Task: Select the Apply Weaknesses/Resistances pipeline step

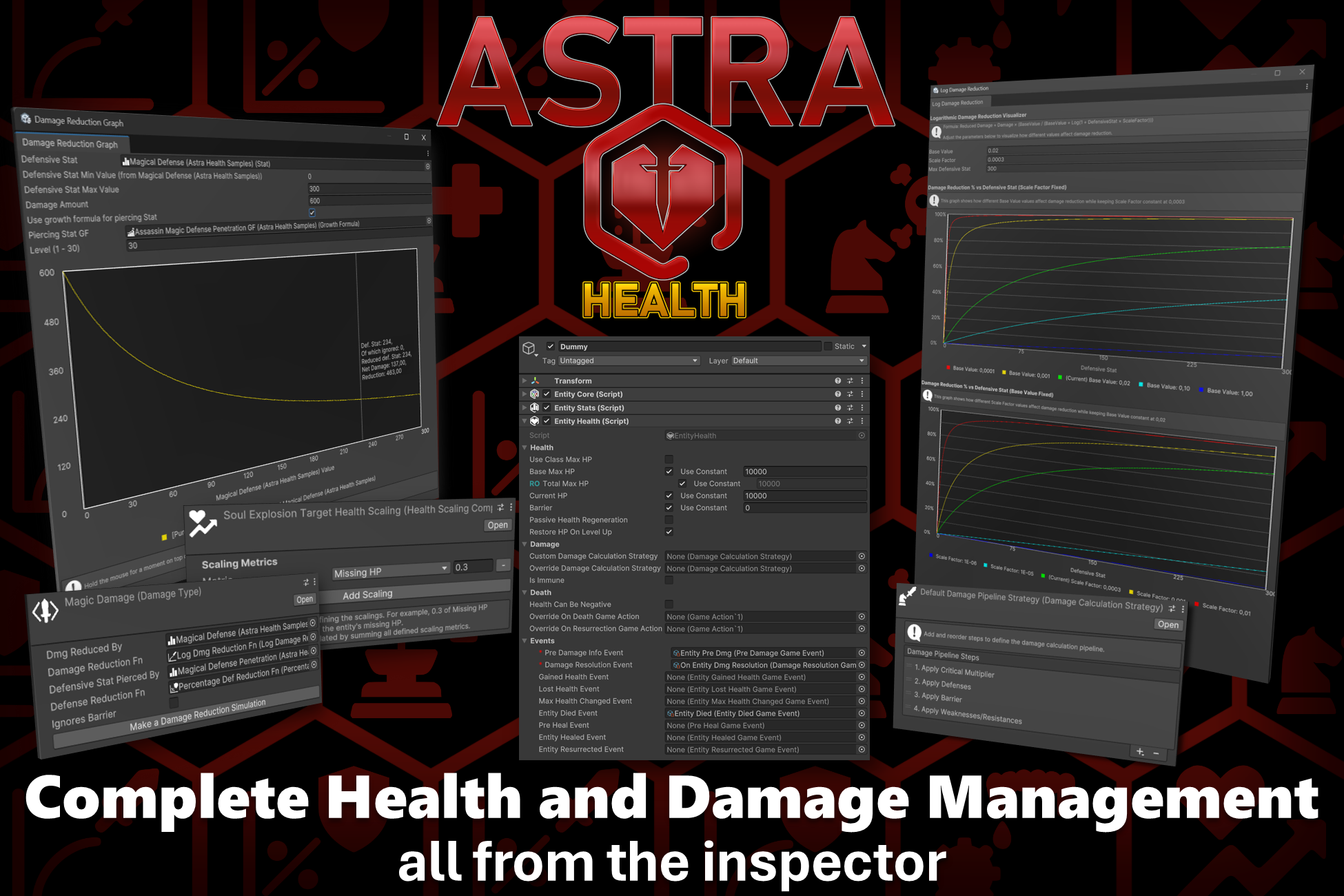Action: click(x=968, y=714)
